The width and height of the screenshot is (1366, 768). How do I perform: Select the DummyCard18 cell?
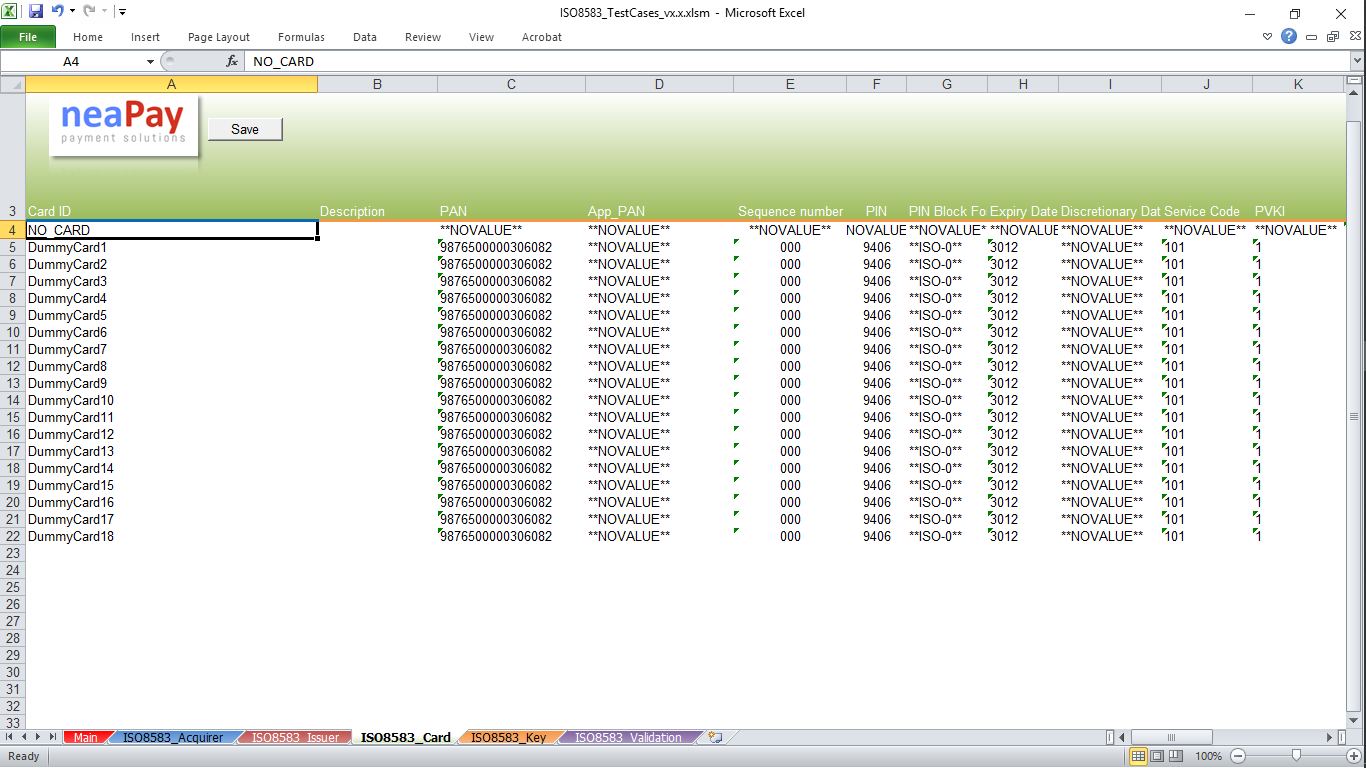coord(172,536)
